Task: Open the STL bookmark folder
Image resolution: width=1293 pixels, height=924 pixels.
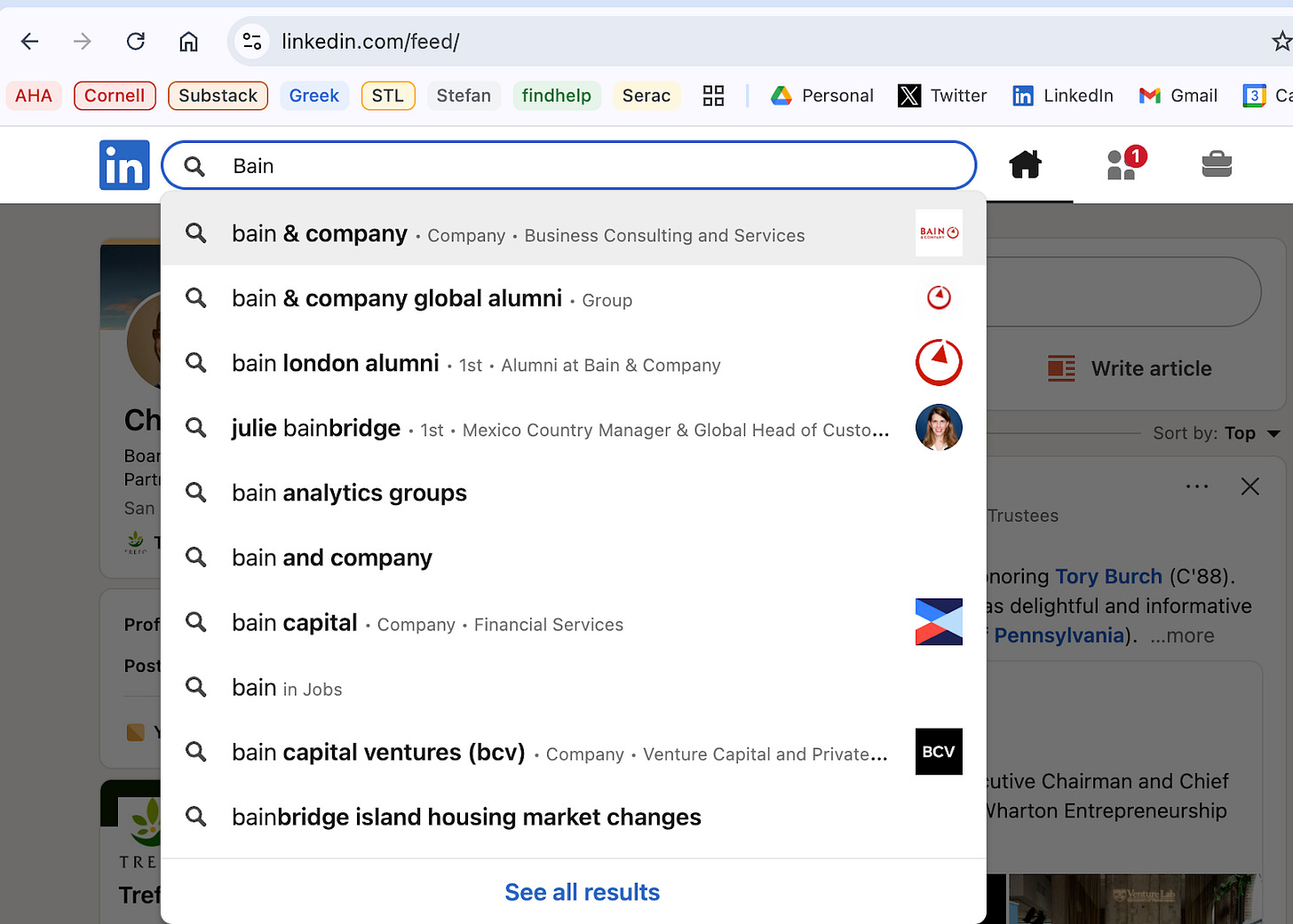Action: (387, 96)
